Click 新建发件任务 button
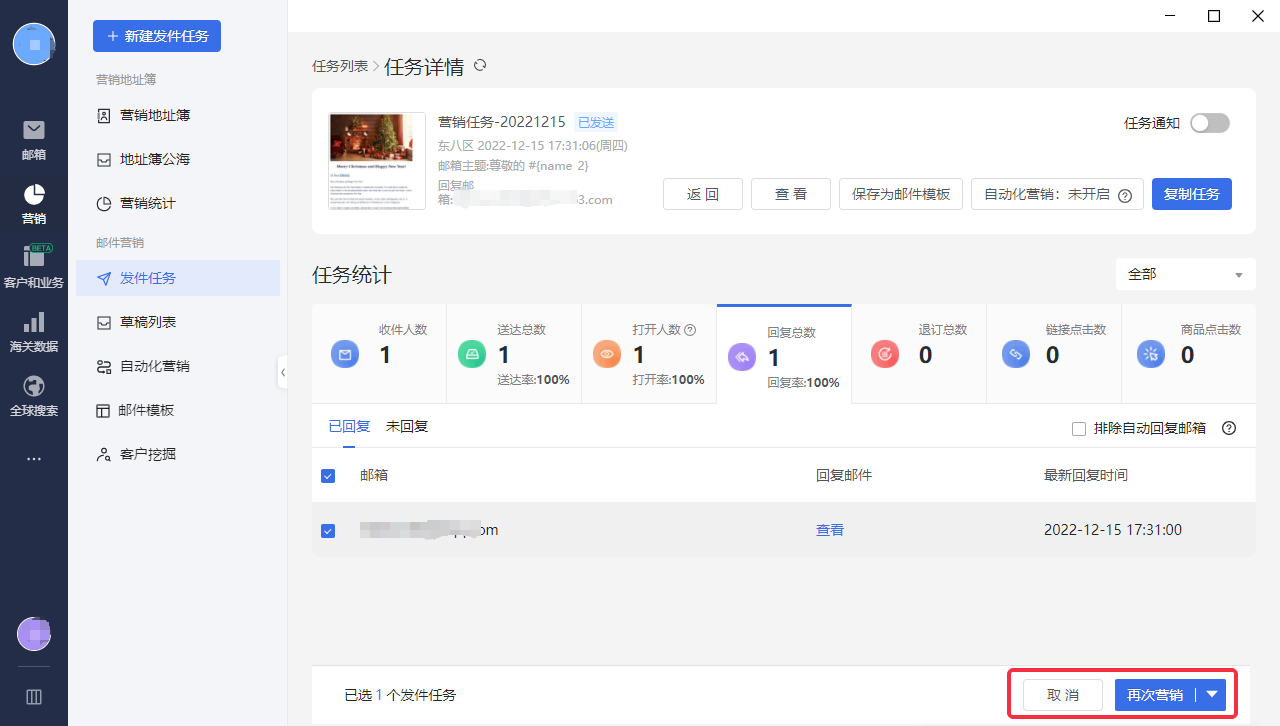Image resolution: width=1280 pixels, height=726 pixels. coord(157,36)
